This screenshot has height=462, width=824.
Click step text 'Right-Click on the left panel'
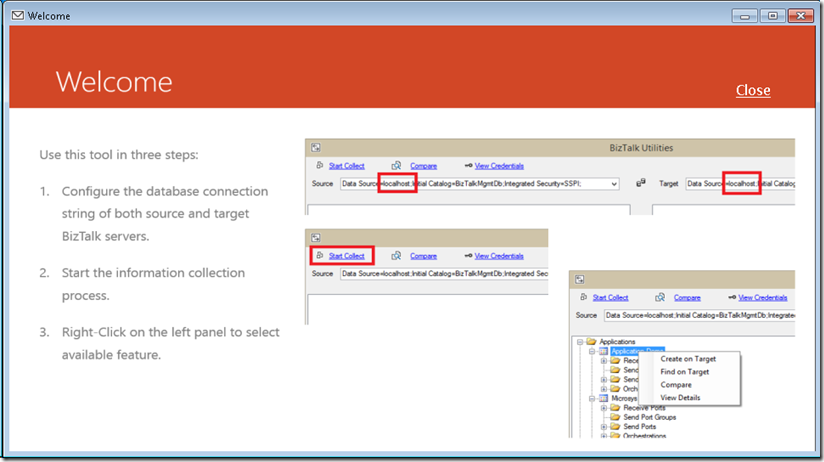tap(171, 332)
